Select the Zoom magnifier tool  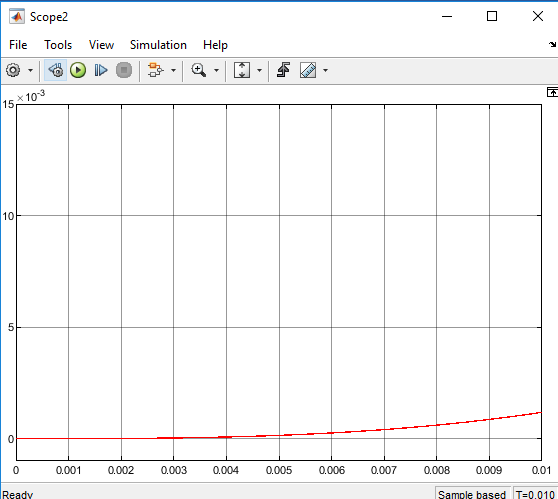coord(199,70)
